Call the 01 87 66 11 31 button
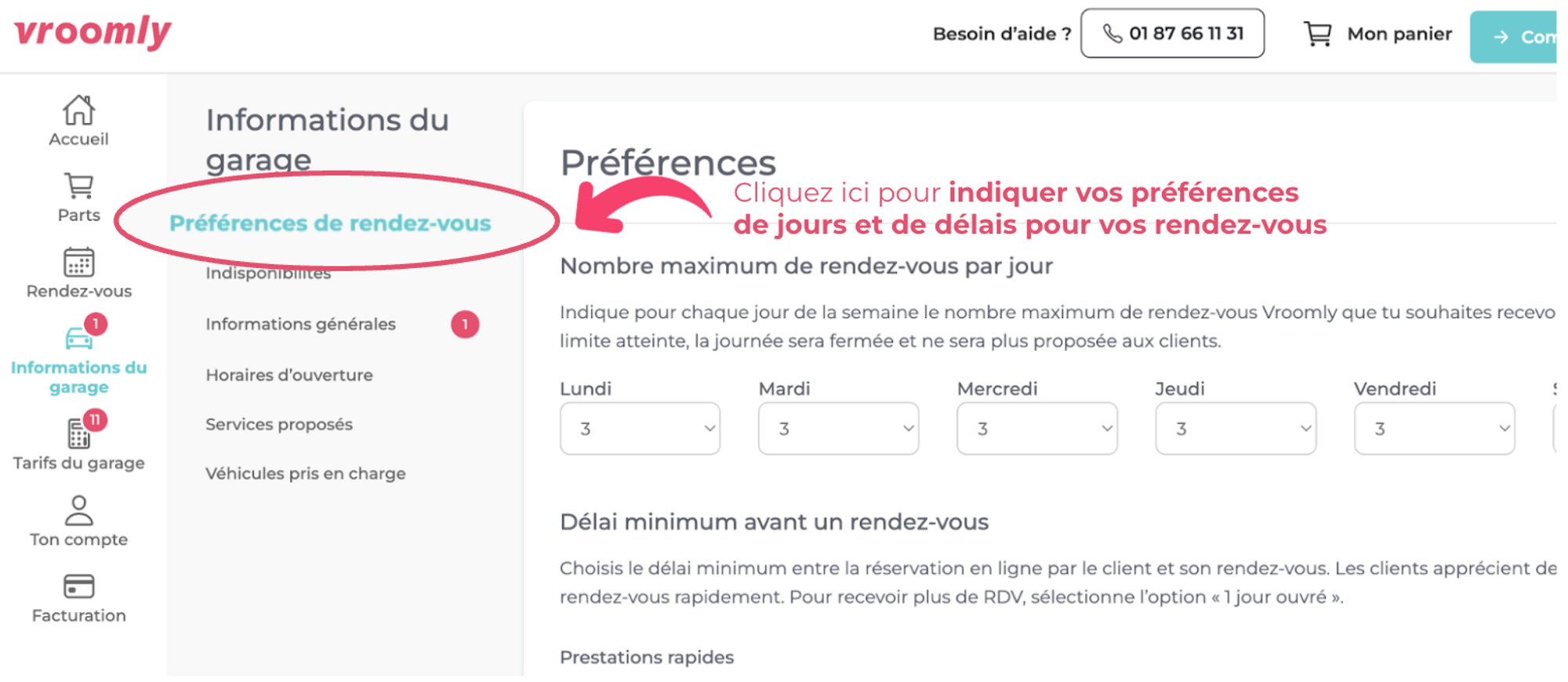Image resolution: width=1568 pixels, height=682 pixels. [x=1172, y=34]
